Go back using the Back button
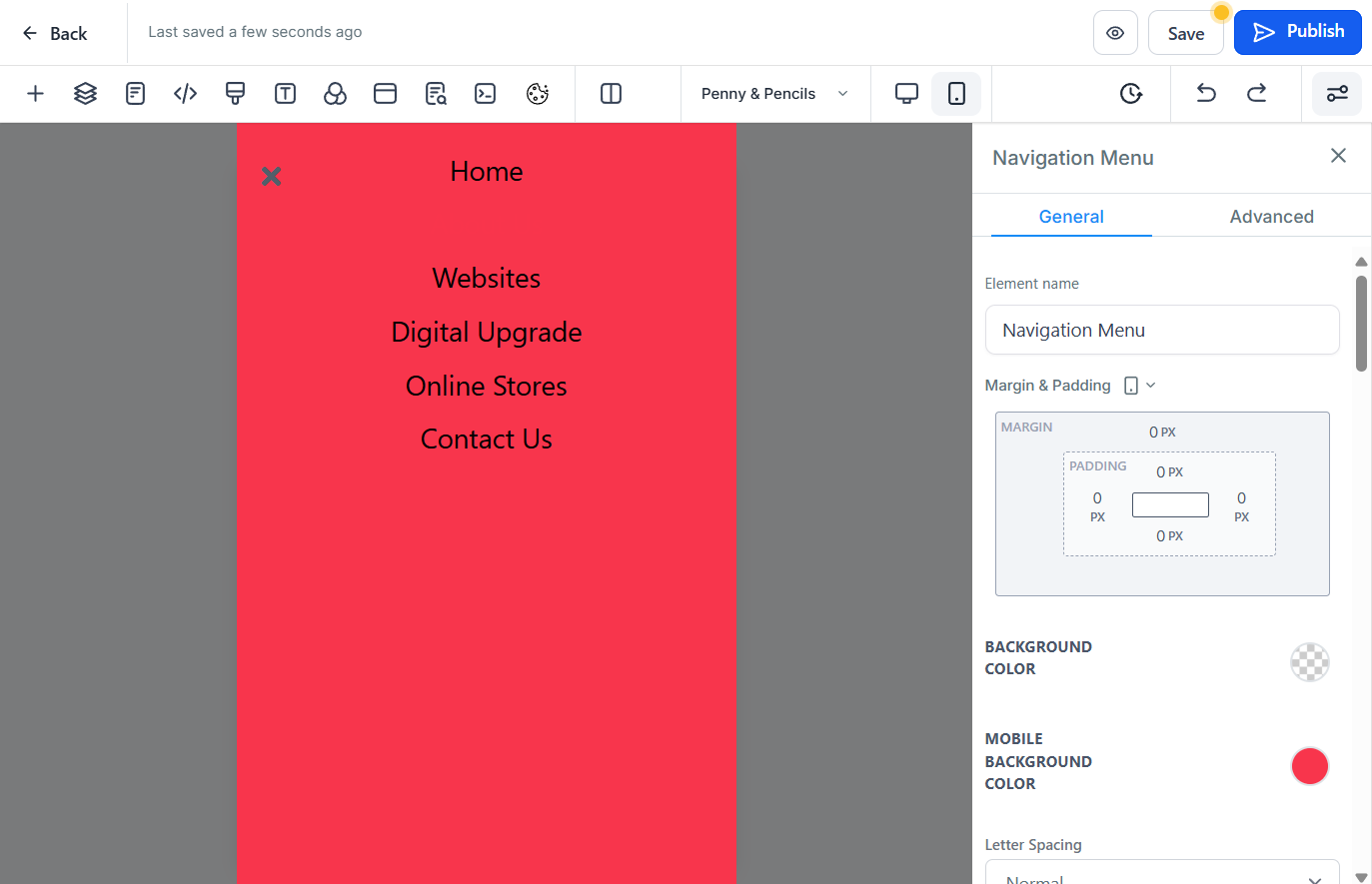Viewport: 1372px width, 884px height. tap(55, 33)
